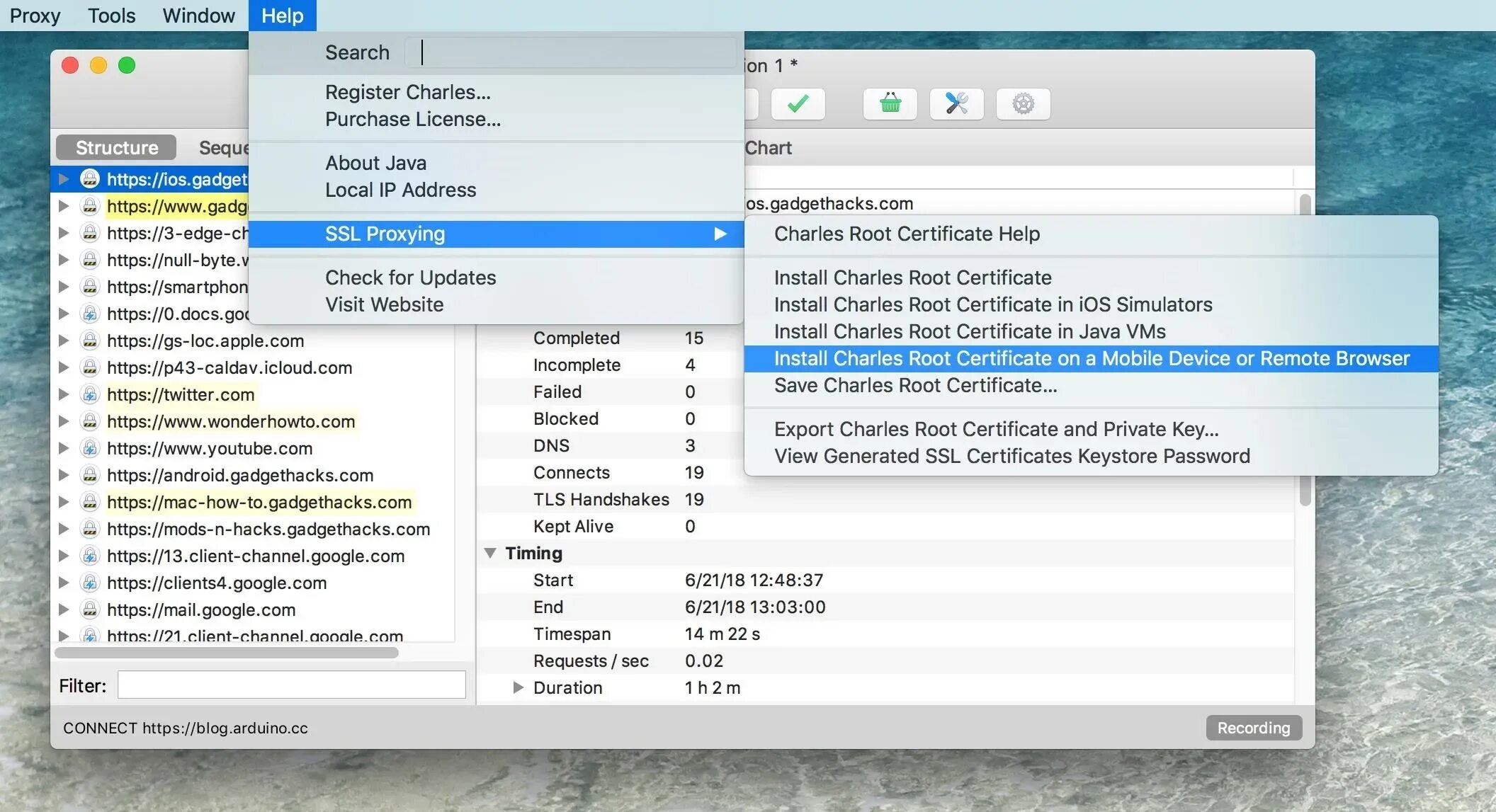Click the lock icon beside mail.google.com
The image size is (1496, 812).
coord(90,610)
